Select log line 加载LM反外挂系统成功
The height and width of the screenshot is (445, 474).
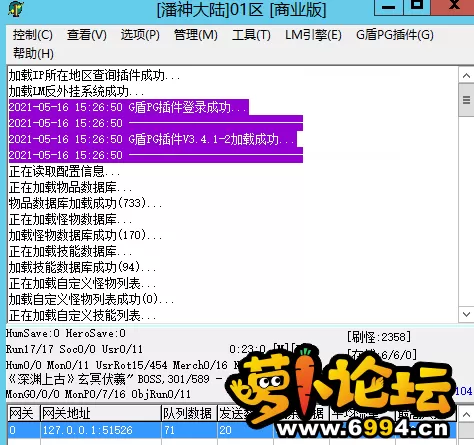[x=77, y=91]
